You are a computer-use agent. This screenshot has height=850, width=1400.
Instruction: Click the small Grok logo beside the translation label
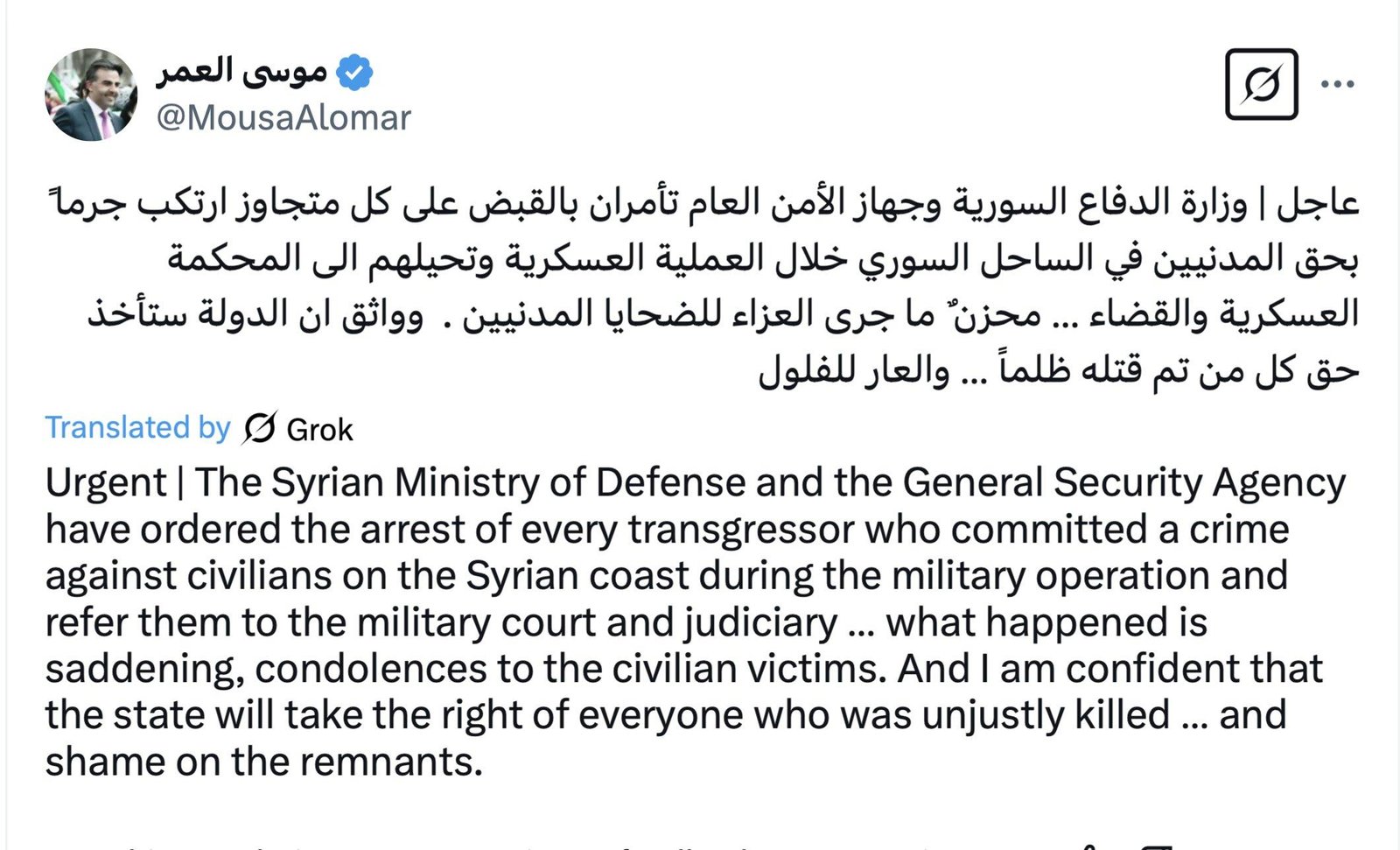[260, 428]
